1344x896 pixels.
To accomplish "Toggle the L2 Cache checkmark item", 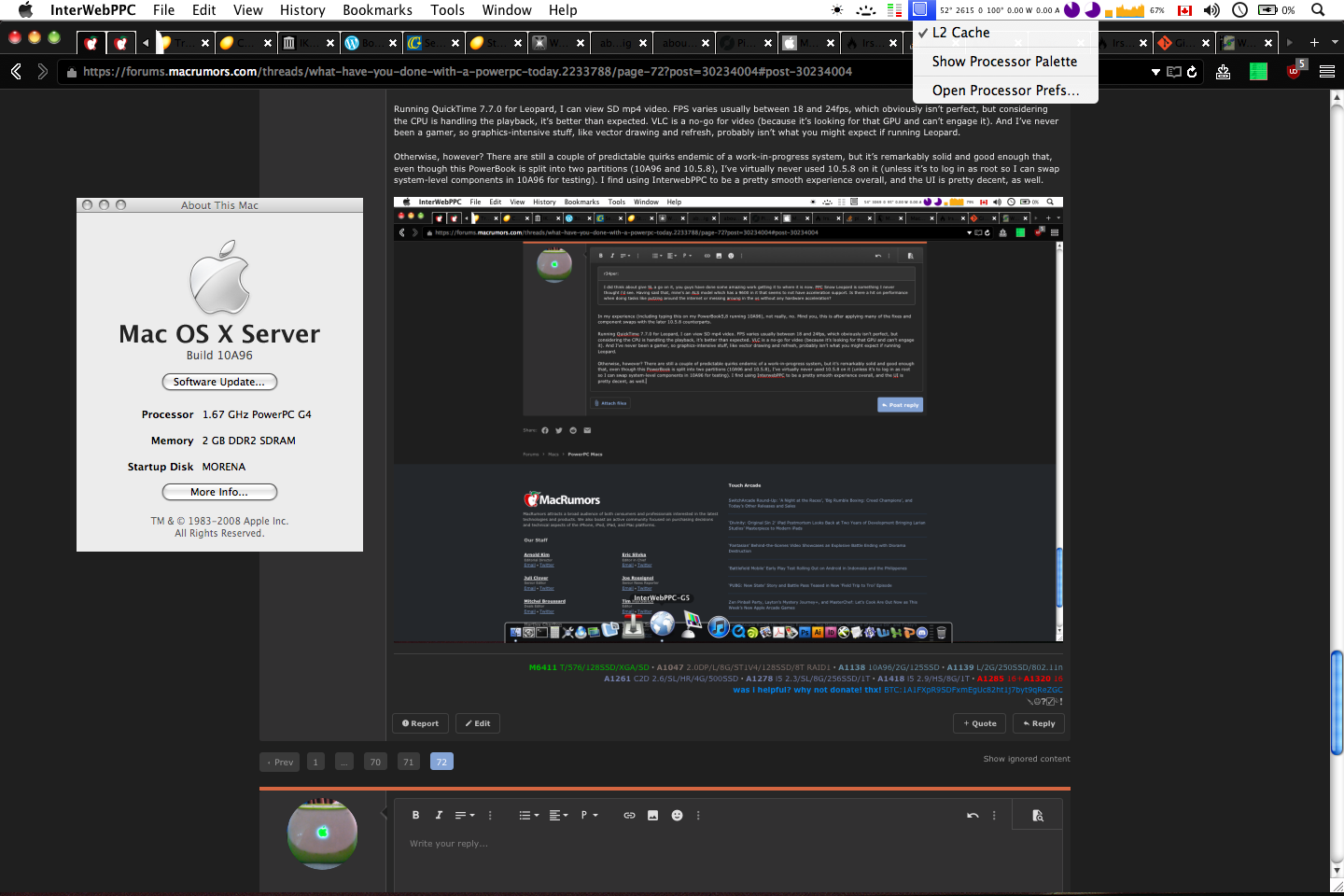I will 1005,33.
